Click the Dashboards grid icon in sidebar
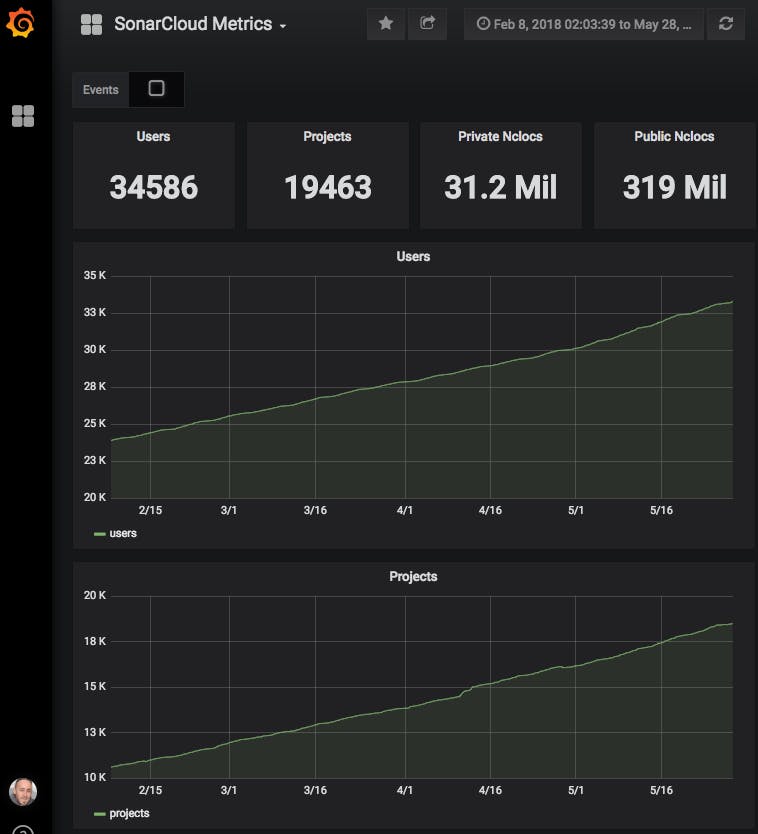Screen dimensions: 758x834 [x=23, y=116]
